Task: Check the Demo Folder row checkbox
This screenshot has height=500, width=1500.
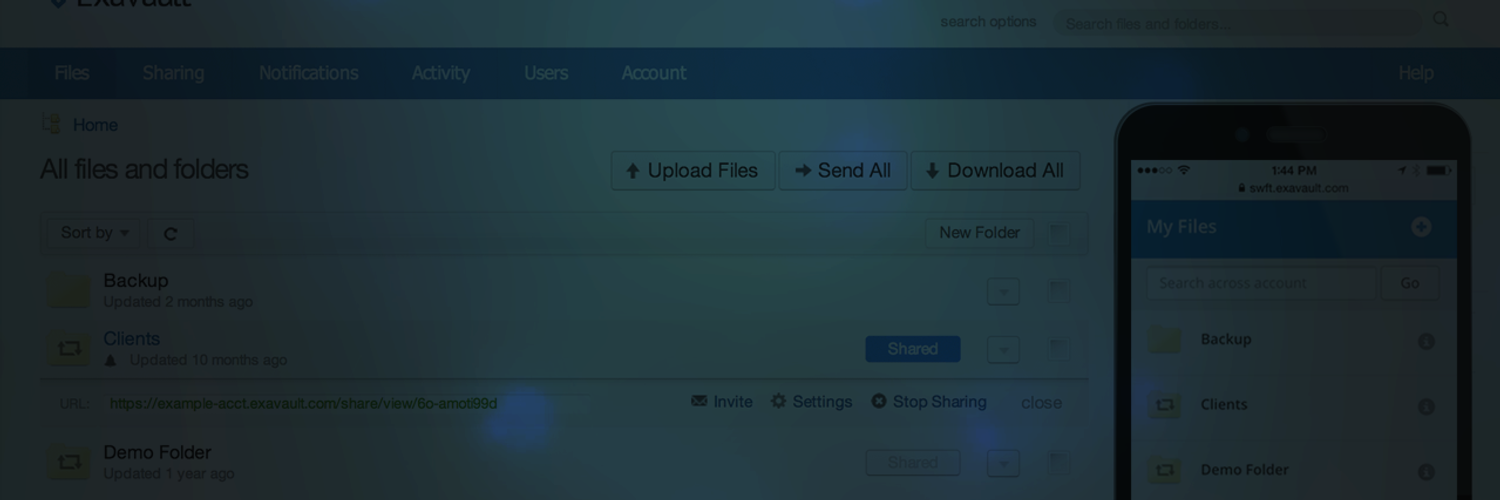Action: pos(1058,463)
